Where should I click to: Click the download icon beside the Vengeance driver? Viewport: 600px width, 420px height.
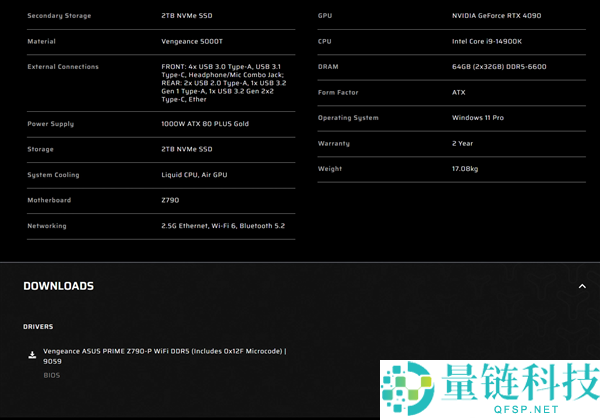(x=32, y=354)
